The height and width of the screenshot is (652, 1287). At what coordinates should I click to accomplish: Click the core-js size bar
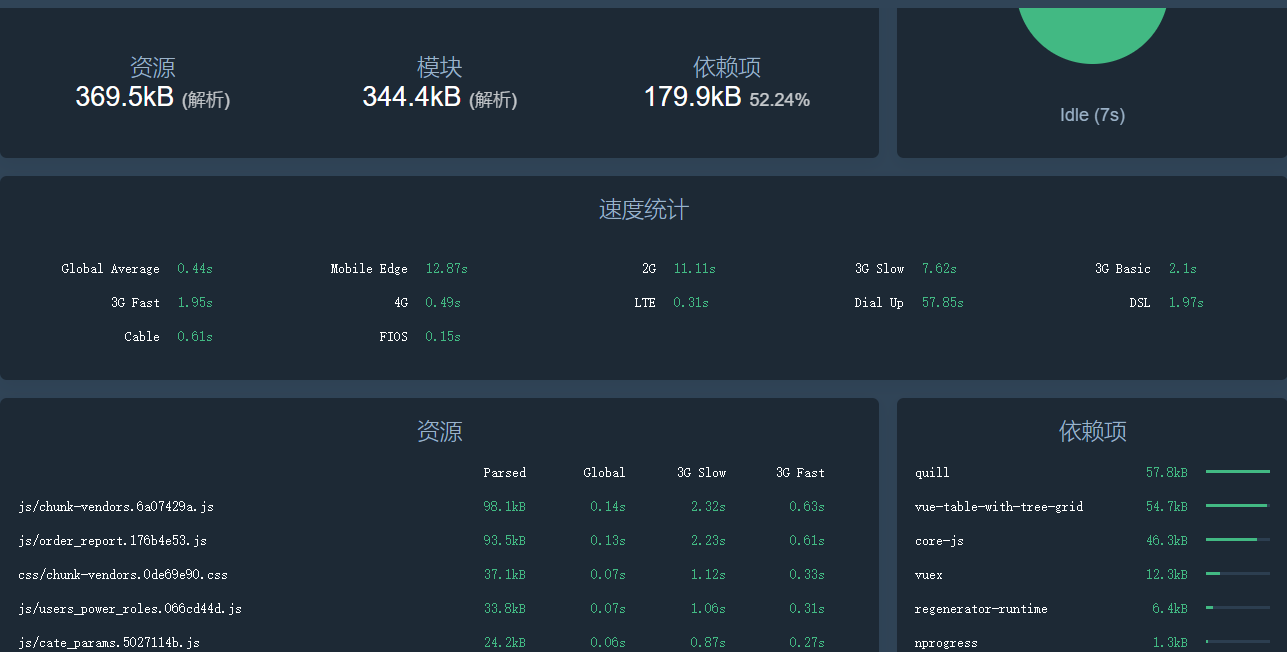coord(1238,540)
